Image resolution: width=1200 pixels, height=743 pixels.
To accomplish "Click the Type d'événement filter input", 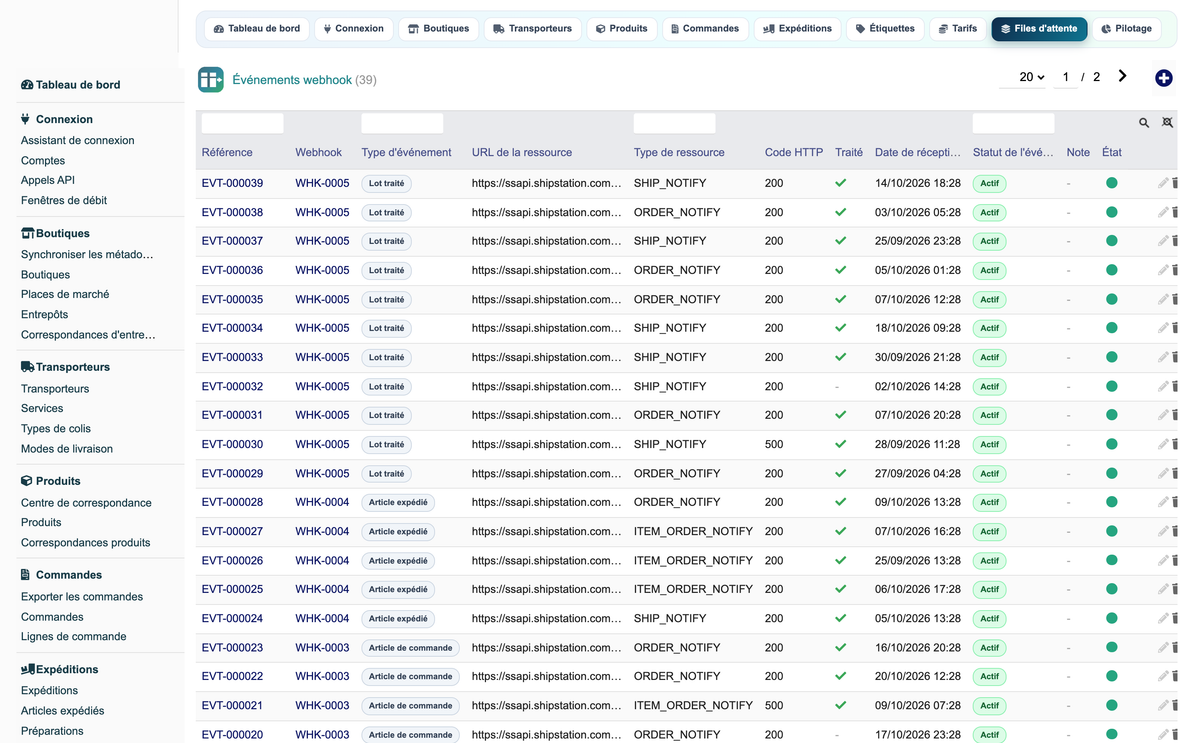I will [x=402, y=123].
